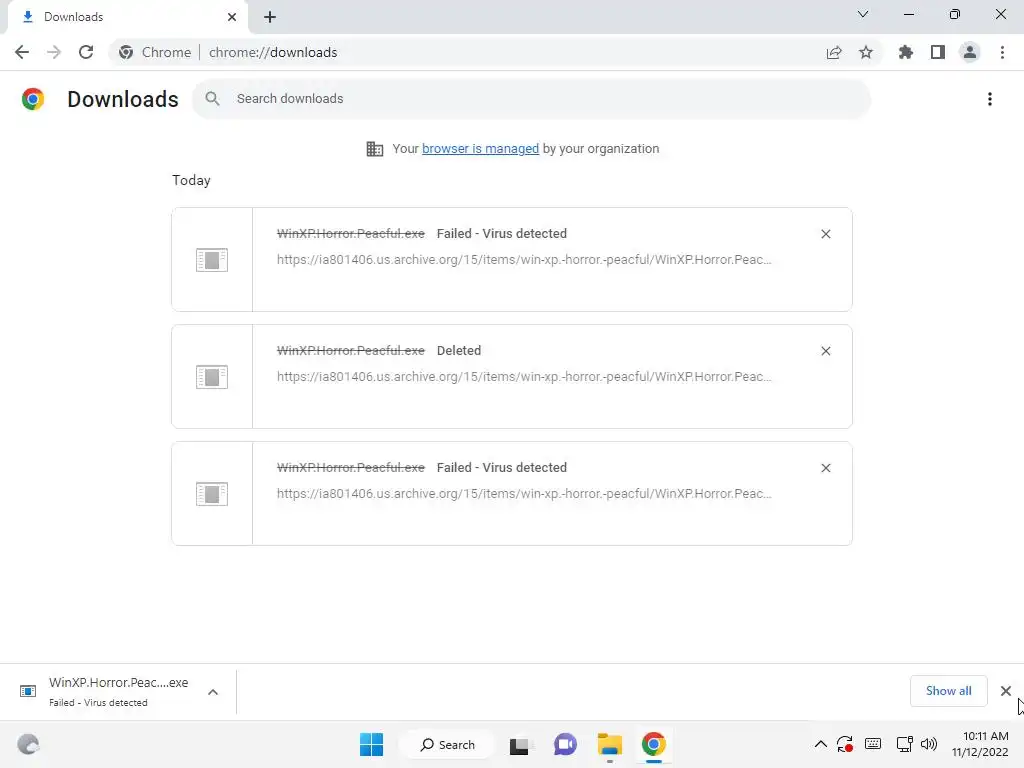Remove the first Failed - Virus detected entry
This screenshot has width=1024, height=768.
coord(826,234)
